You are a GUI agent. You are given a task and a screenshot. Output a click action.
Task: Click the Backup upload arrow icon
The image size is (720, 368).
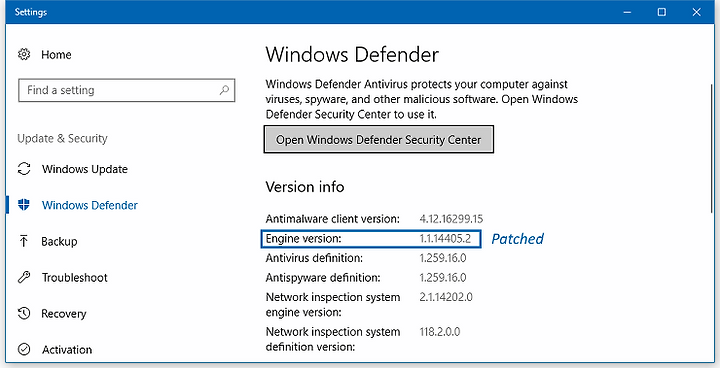[23, 241]
